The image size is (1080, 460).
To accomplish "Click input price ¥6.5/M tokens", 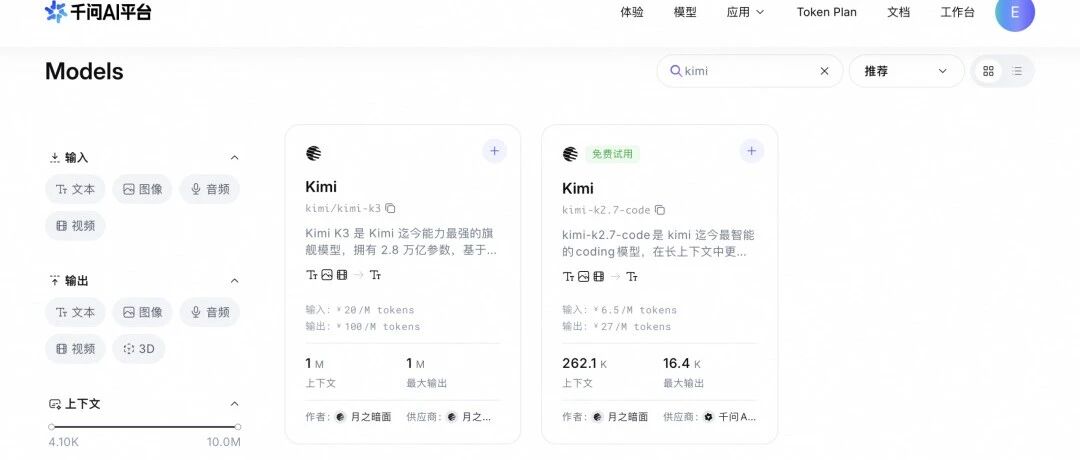I will 619,310.
